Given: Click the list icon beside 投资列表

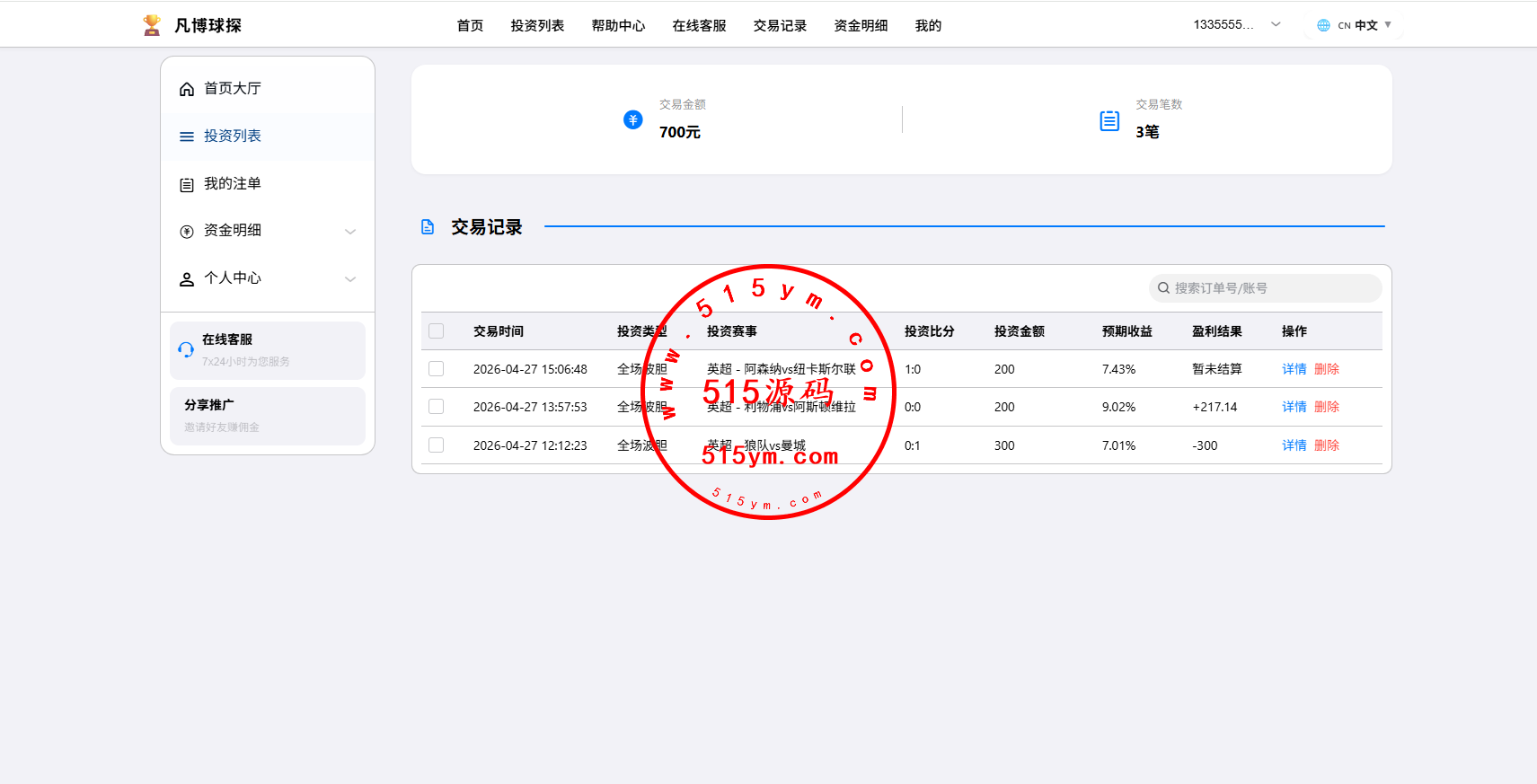Looking at the screenshot, I should 187,137.
